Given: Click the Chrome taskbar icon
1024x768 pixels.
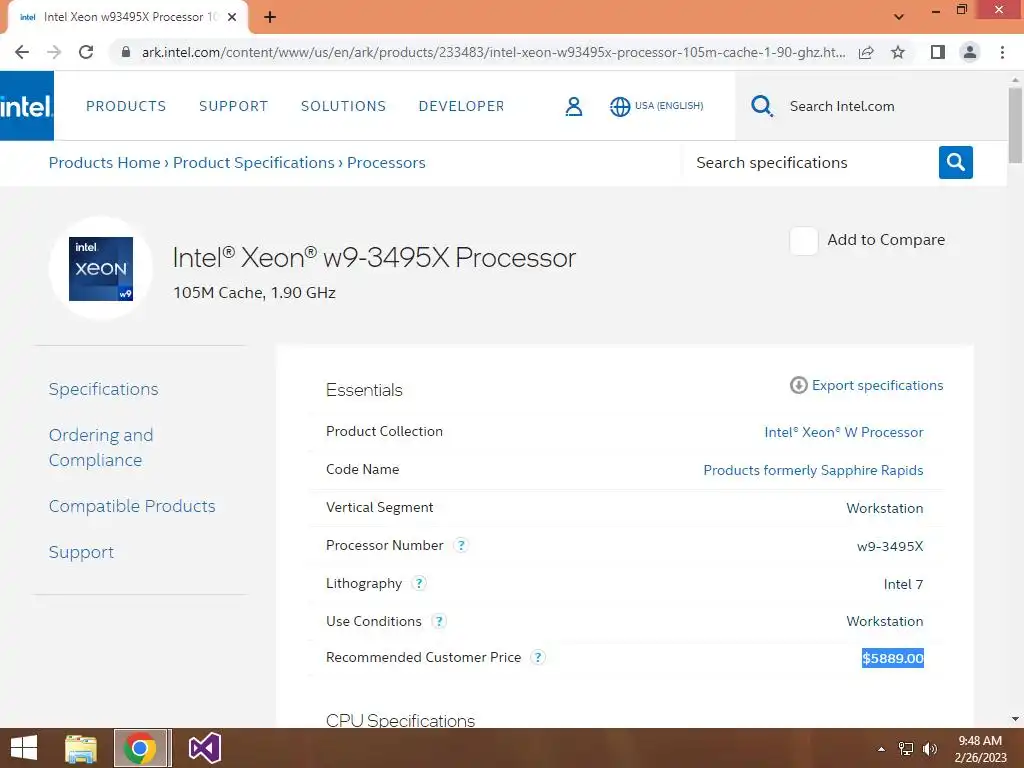Looking at the screenshot, I should point(140,748).
